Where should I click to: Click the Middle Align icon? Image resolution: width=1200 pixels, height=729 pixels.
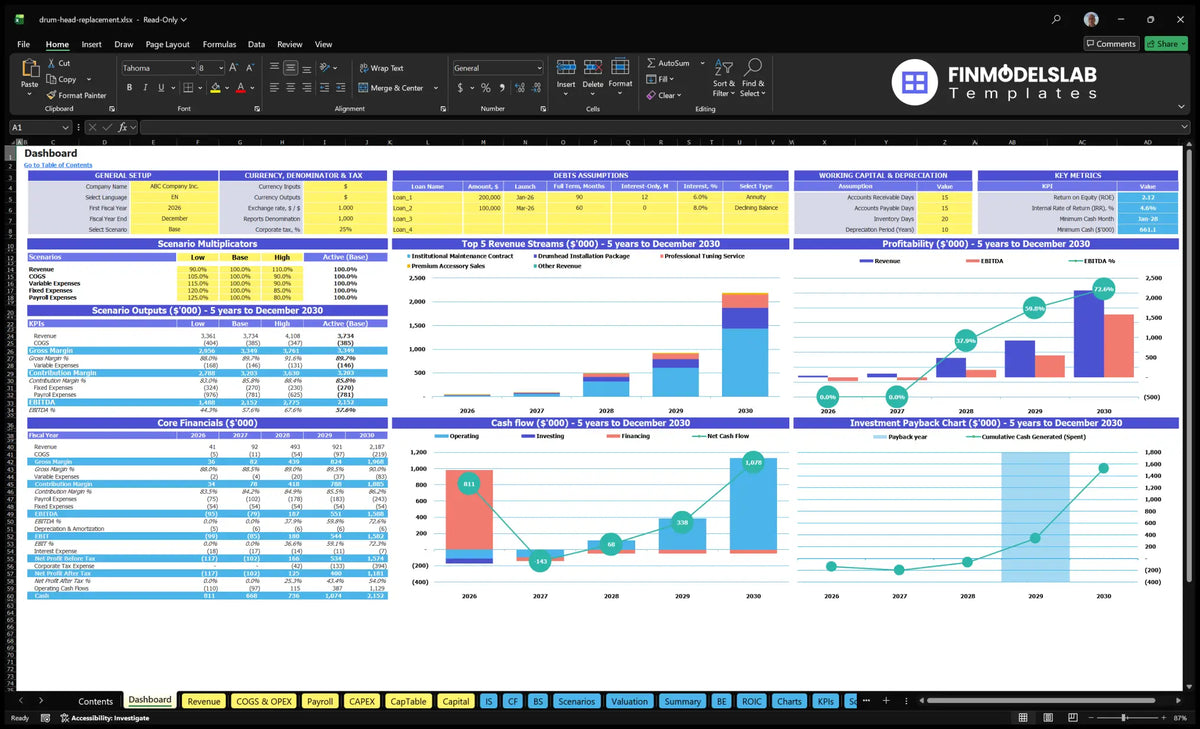(x=290, y=68)
